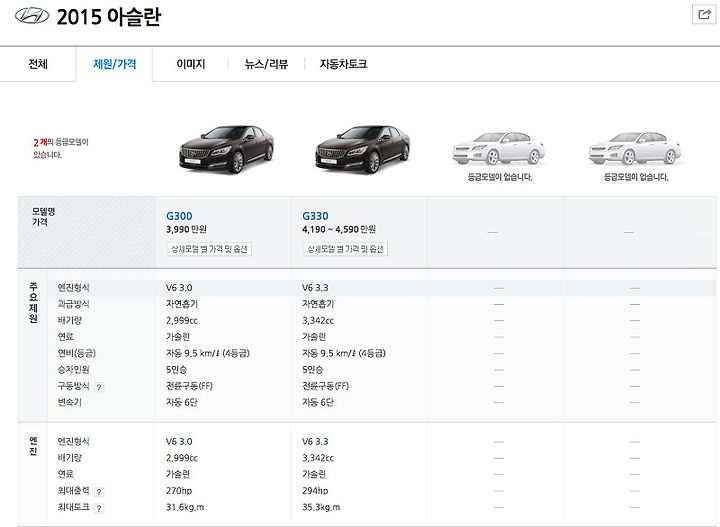Image resolution: width=720 pixels, height=527 pixels.
Task: Open the 뉴스/리뷰 tab
Action: 266,64
